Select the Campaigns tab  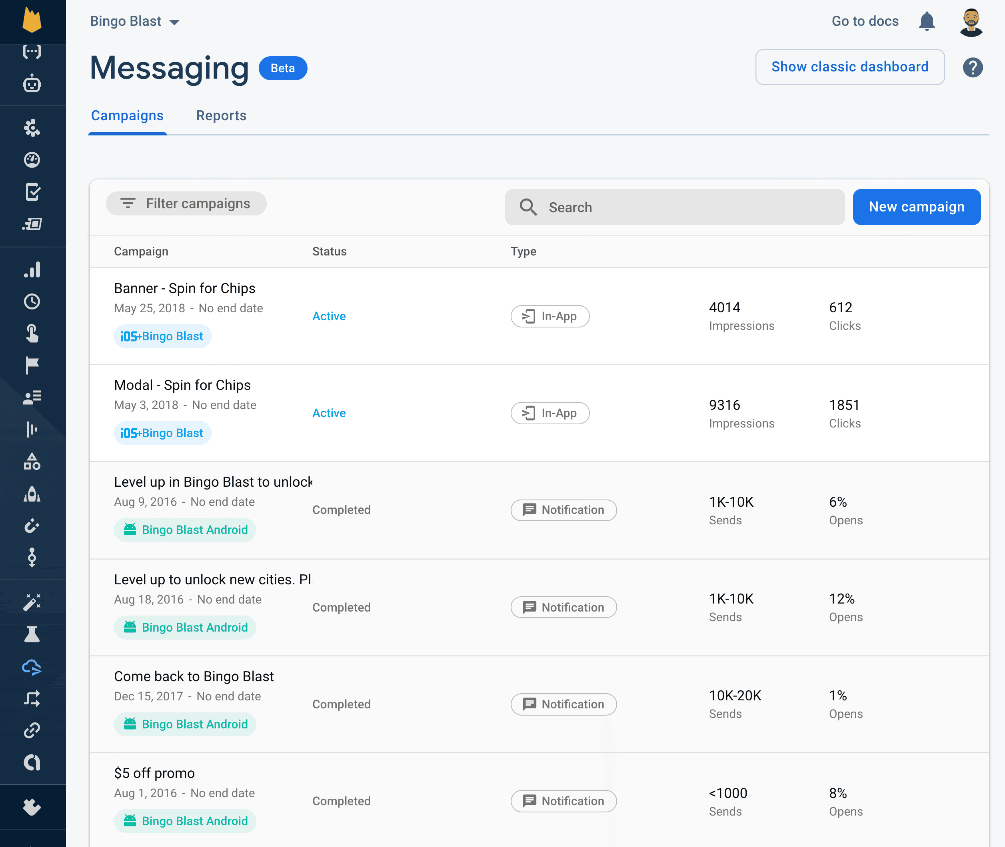(127, 116)
